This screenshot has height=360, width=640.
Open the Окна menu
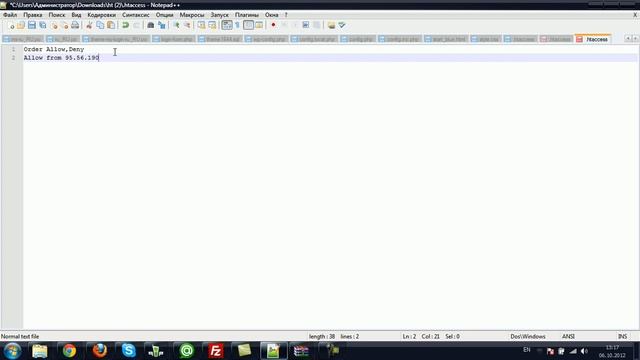click(x=271, y=15)
